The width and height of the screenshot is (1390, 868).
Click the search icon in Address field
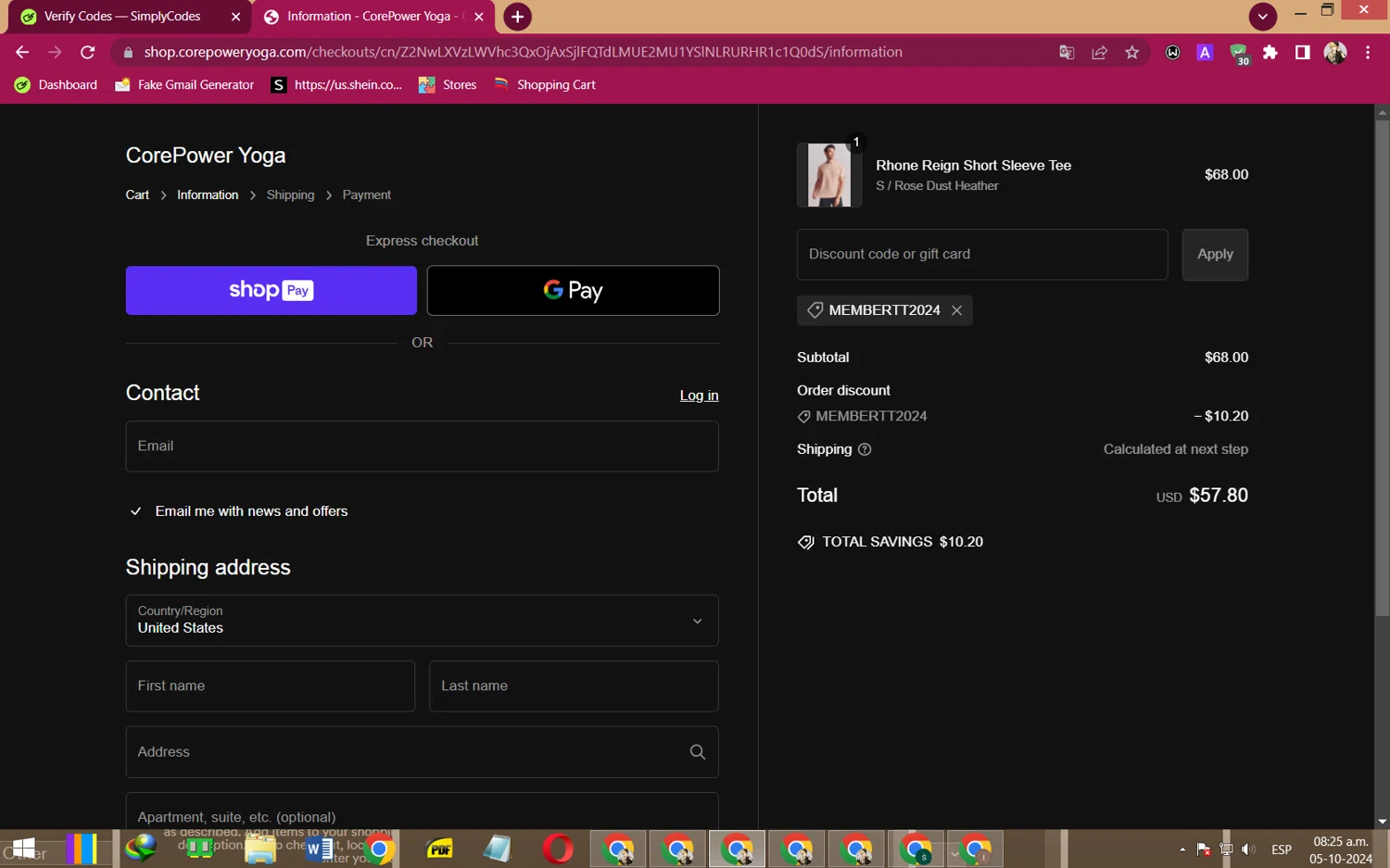698,752
